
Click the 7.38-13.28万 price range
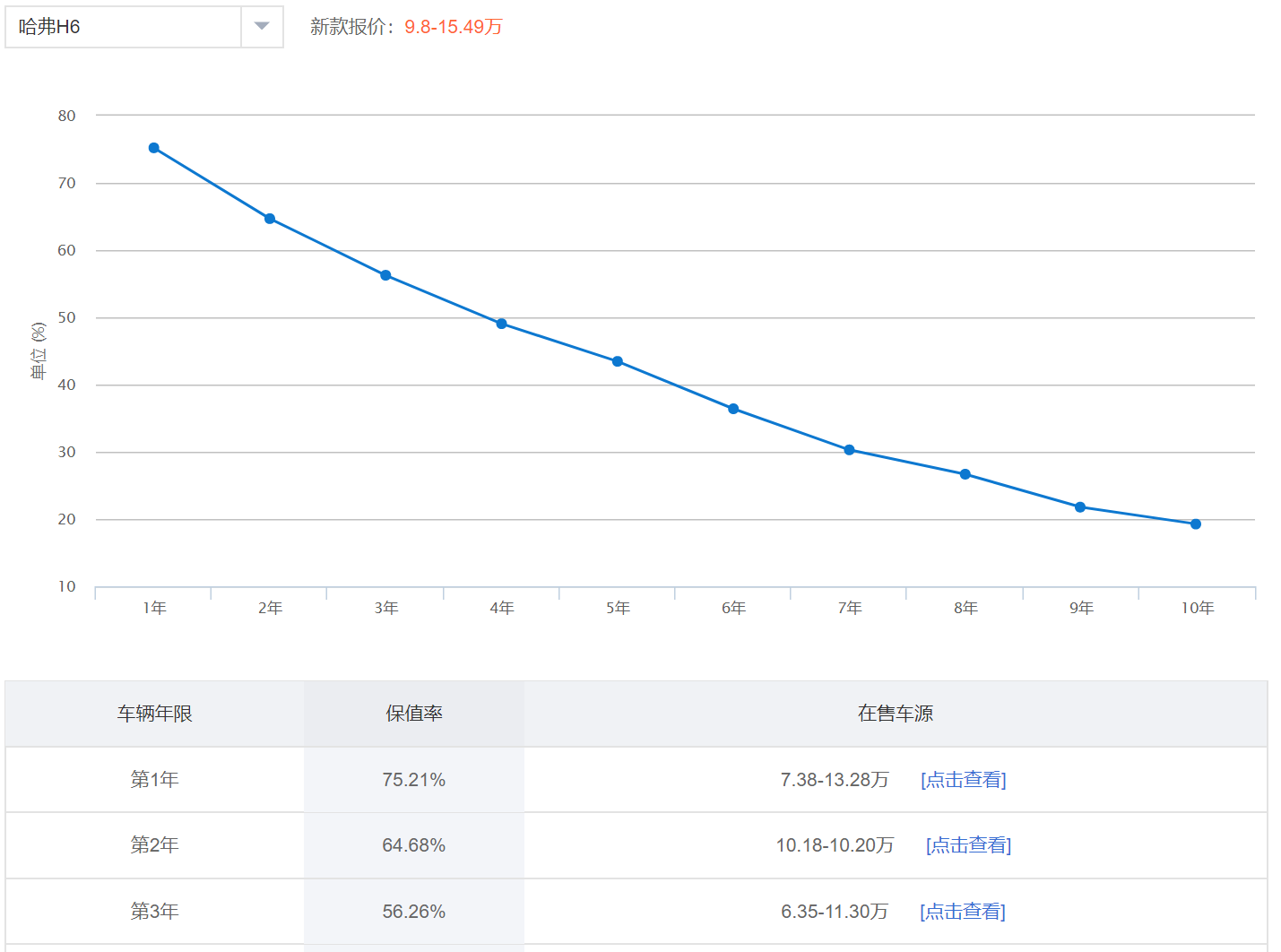[835, 780]
